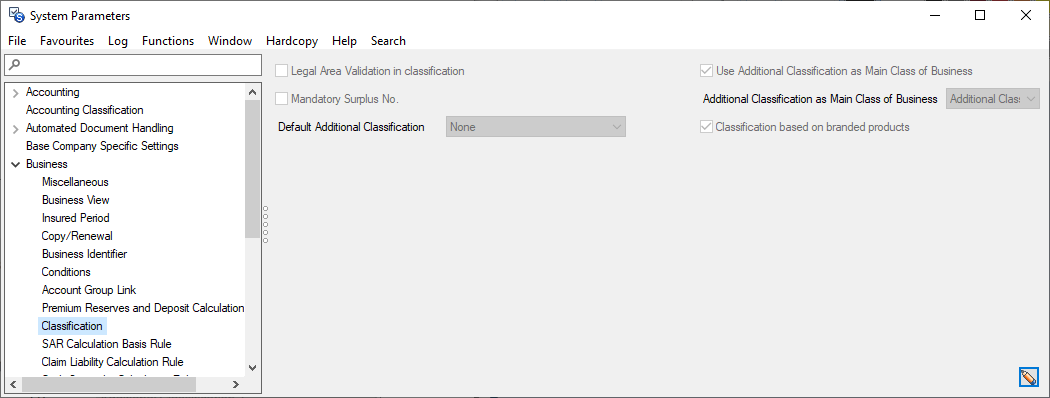The width and height of the screenshot is (1050, 398).
Task: Select Insured Period tree item
Action: [x=76, y=218]
